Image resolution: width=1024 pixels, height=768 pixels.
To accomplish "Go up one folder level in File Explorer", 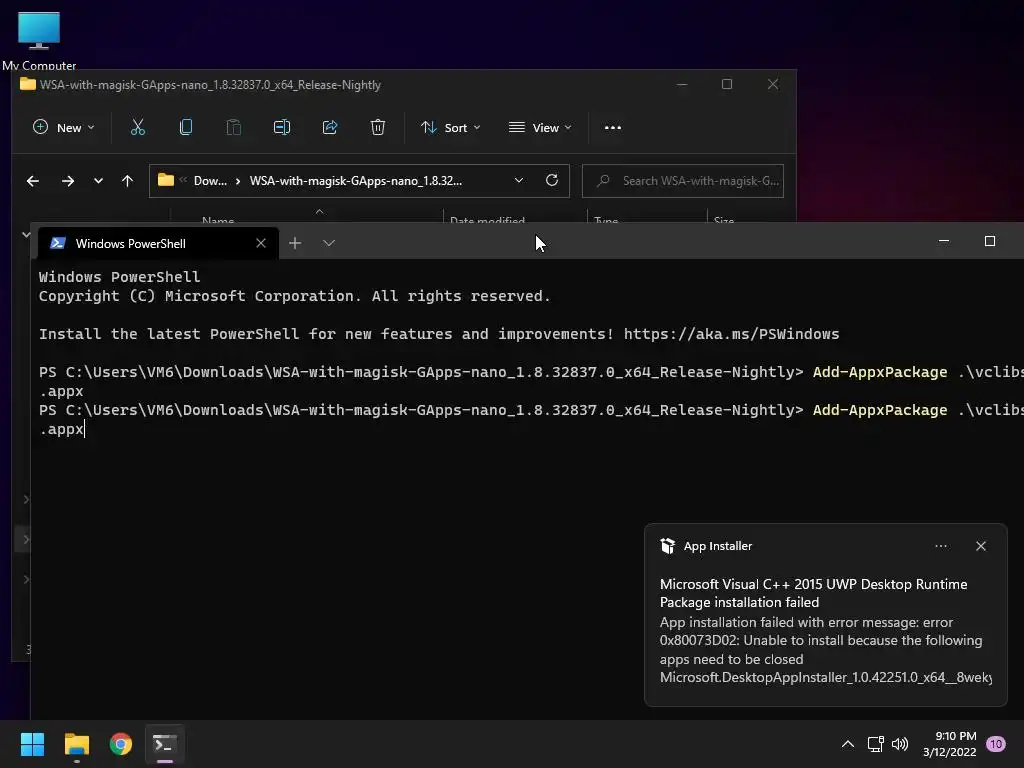I will click(127, 181).
